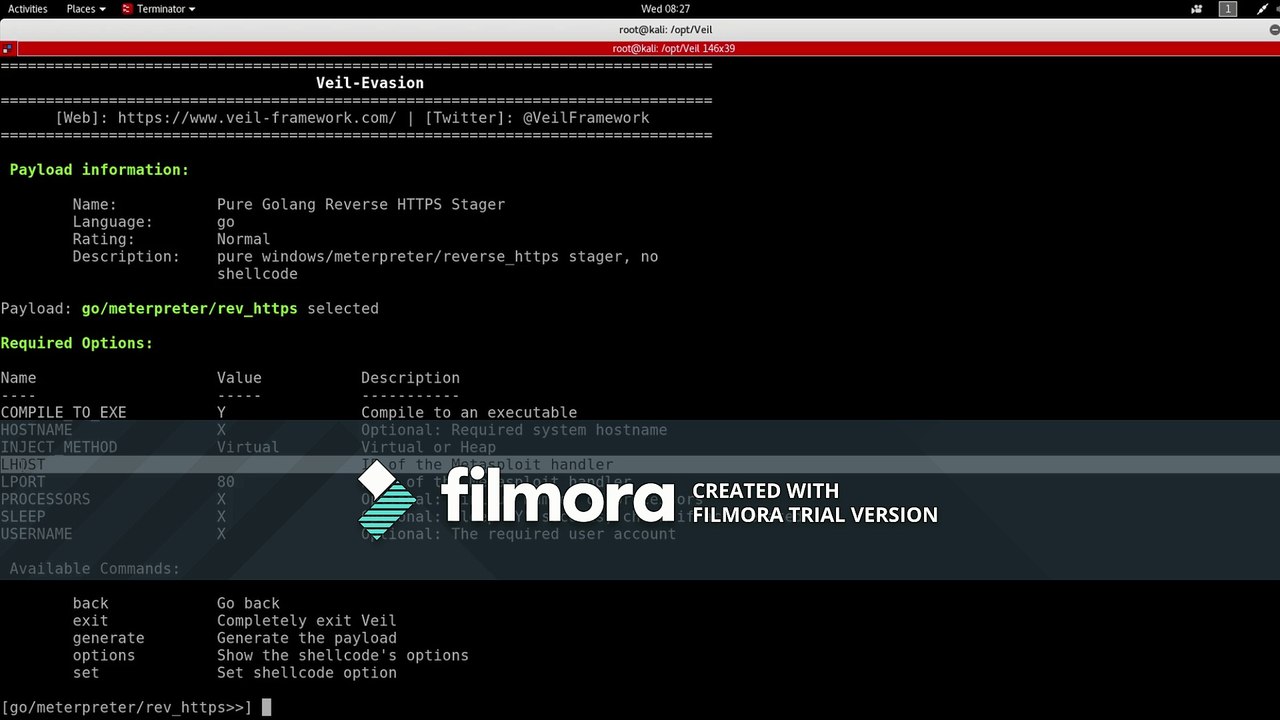1280x720 pixels.
Task: Click the 'LHOST' option name
Action: [23, 465]
